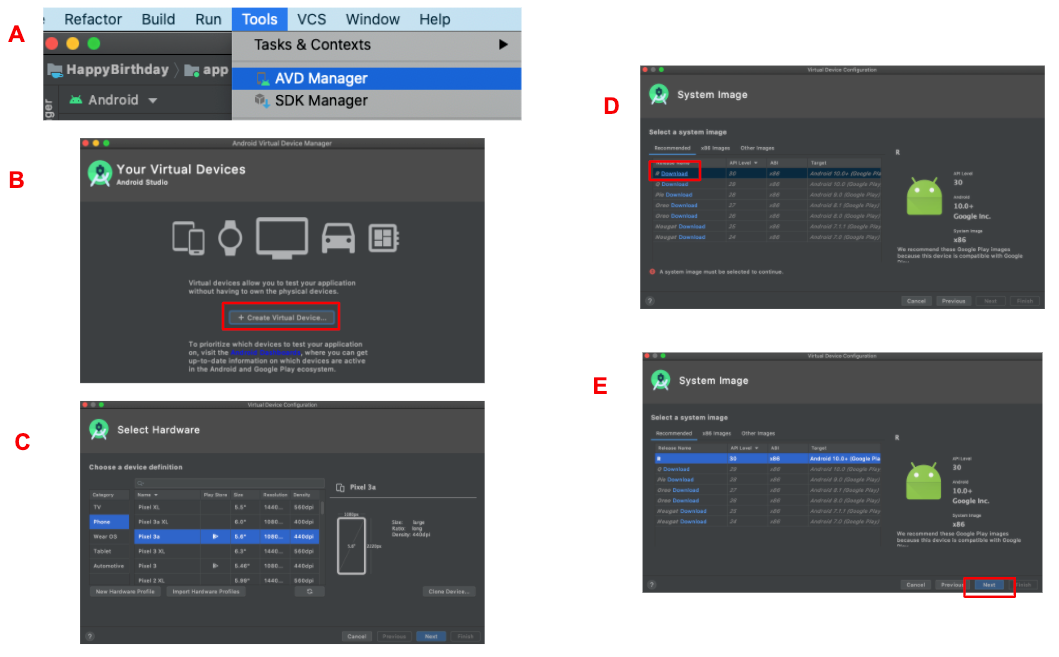Screen dimensions: 1059x657
Task: Select the Phone category
Action: 109,522
